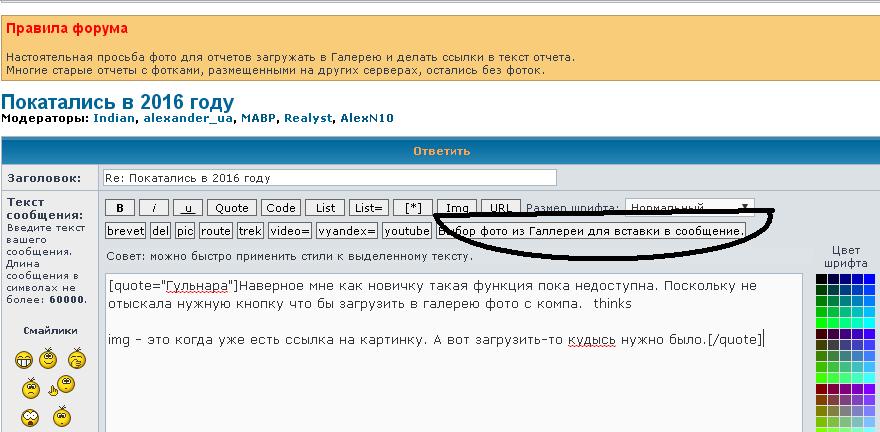Insert list item with [*] button
The image size is (880, 432).
click(x=412, y=208)
